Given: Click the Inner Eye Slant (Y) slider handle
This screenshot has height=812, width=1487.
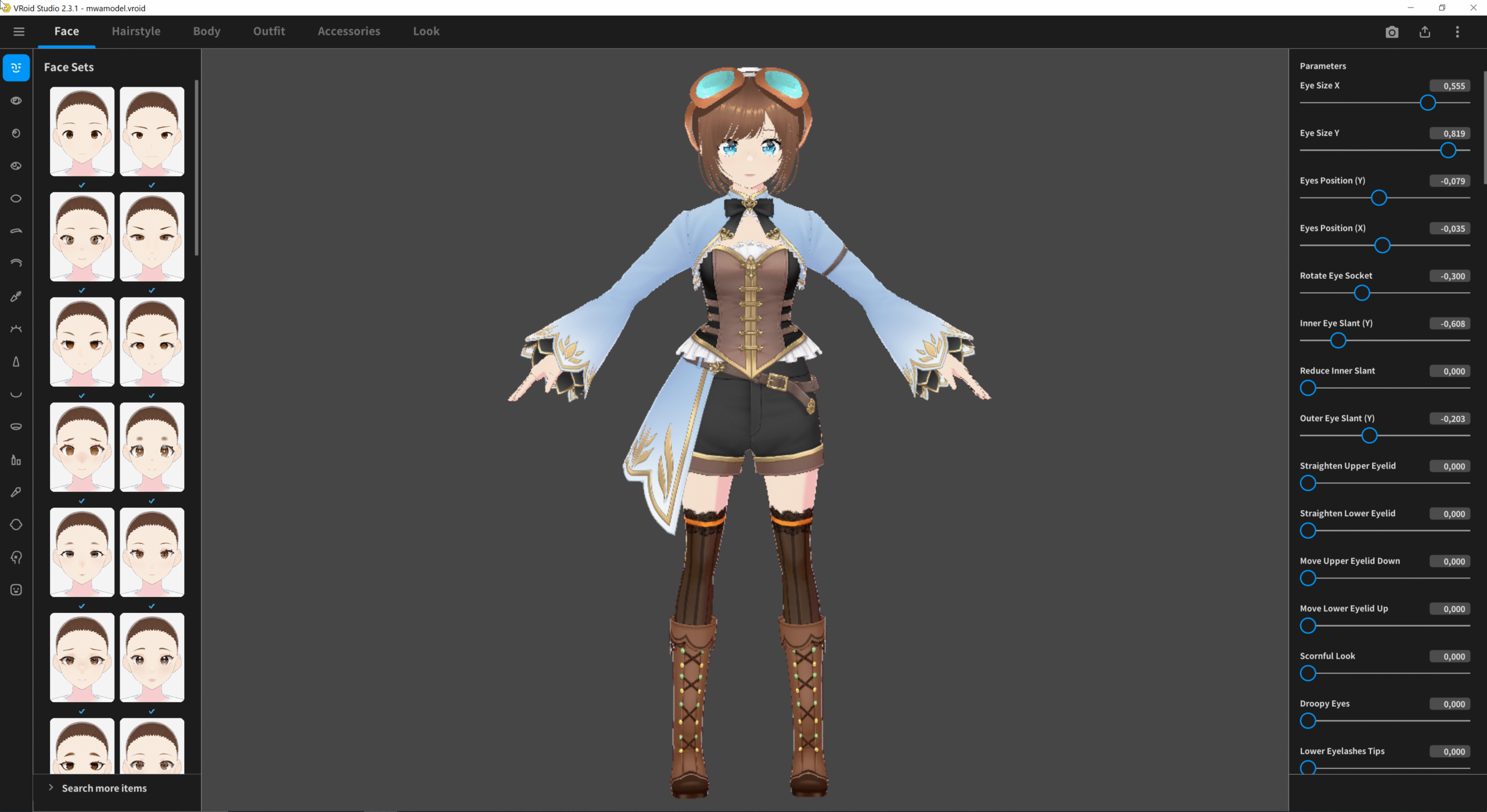Looking at the screenshot, I should tap(1338, 341).
